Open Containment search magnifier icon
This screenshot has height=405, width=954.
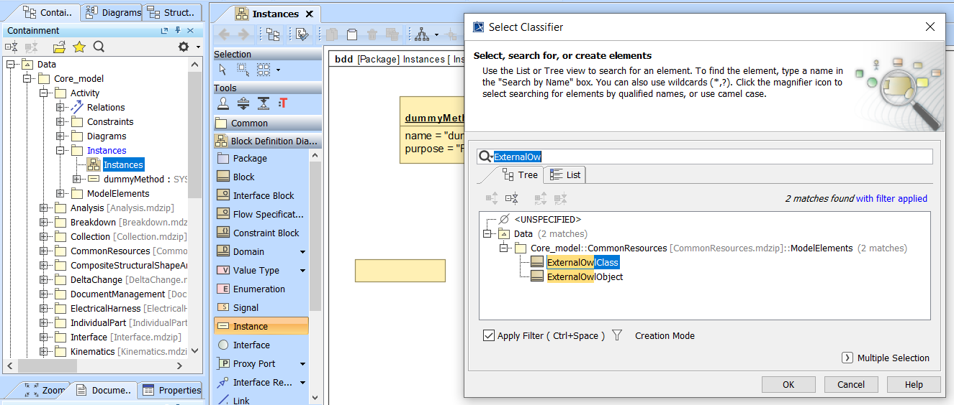tap(99, 47)
